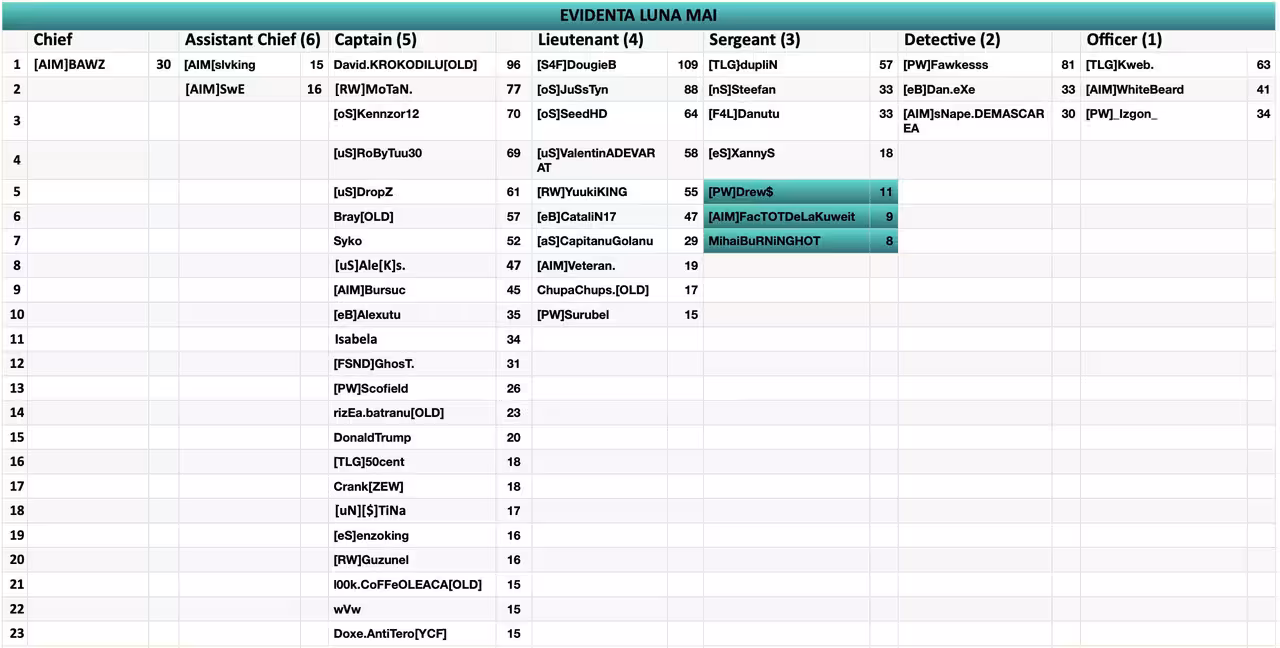The width and height of the screenshot is (1280, 648).
Task: Select the DonaldTrump cell
Action: (x=412, y=437)
